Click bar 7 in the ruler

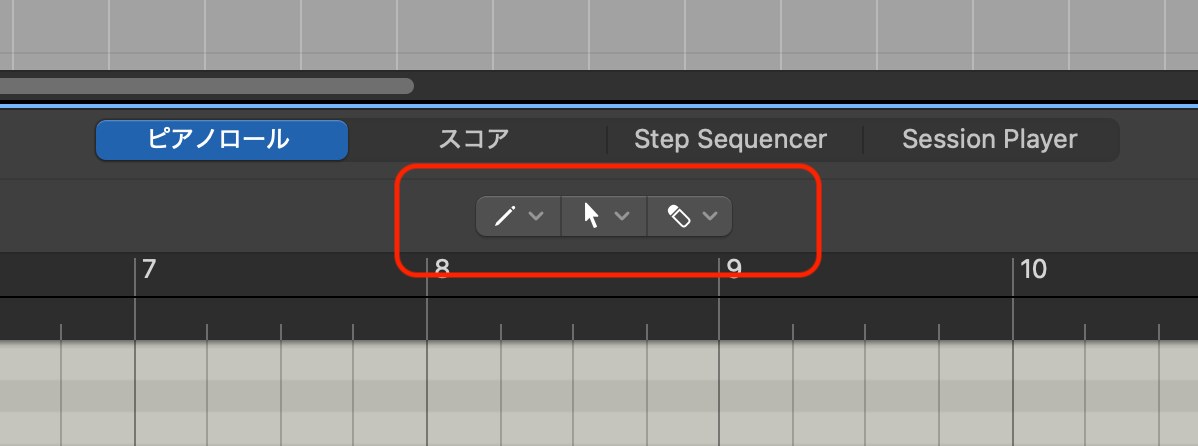coord(149,270)
